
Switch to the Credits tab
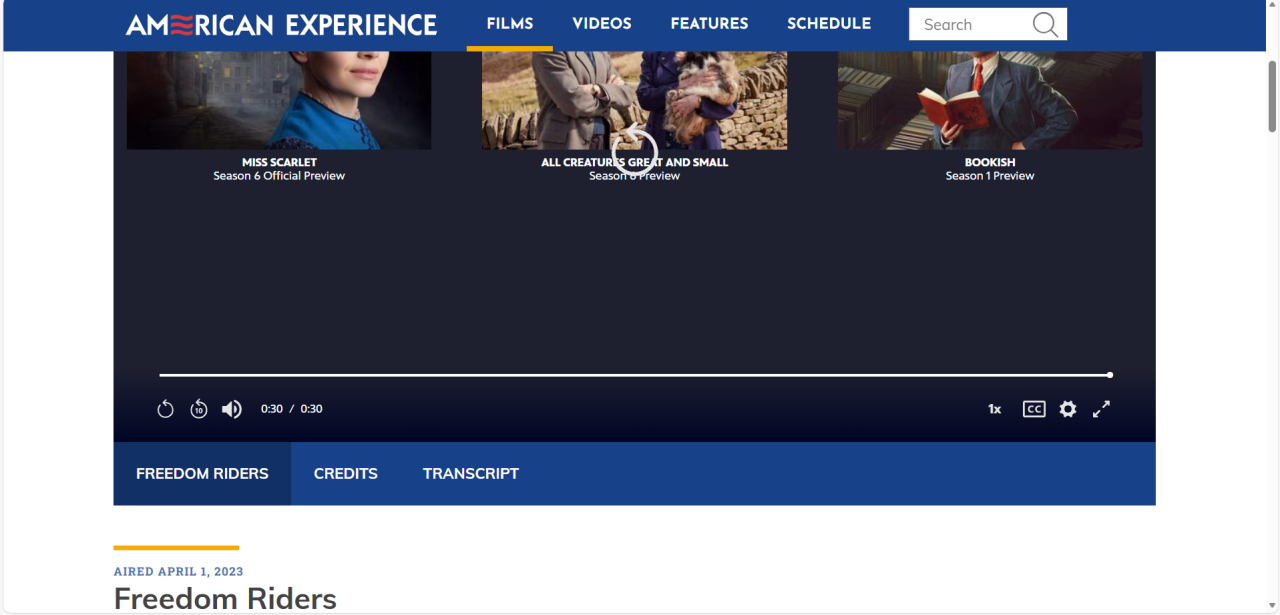coord(346,474)
